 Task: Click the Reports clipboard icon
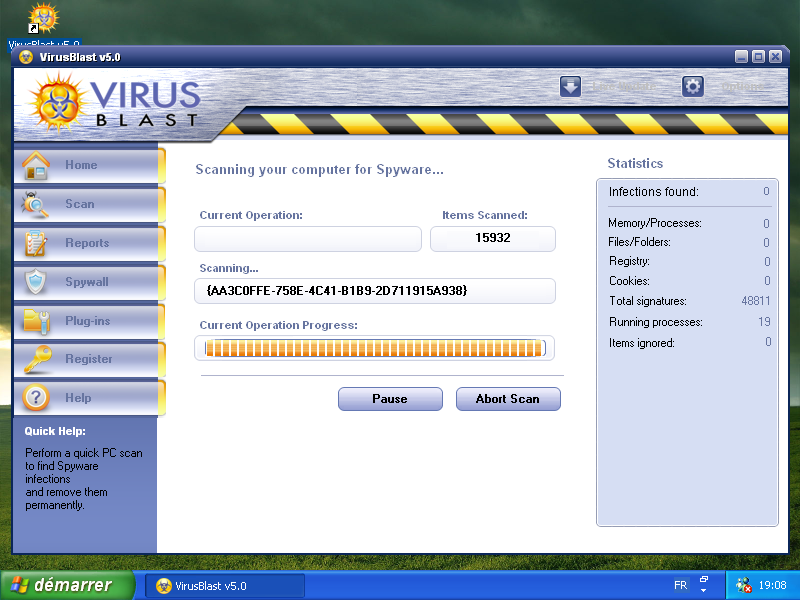pyautogui.click(x=36, y=243)
